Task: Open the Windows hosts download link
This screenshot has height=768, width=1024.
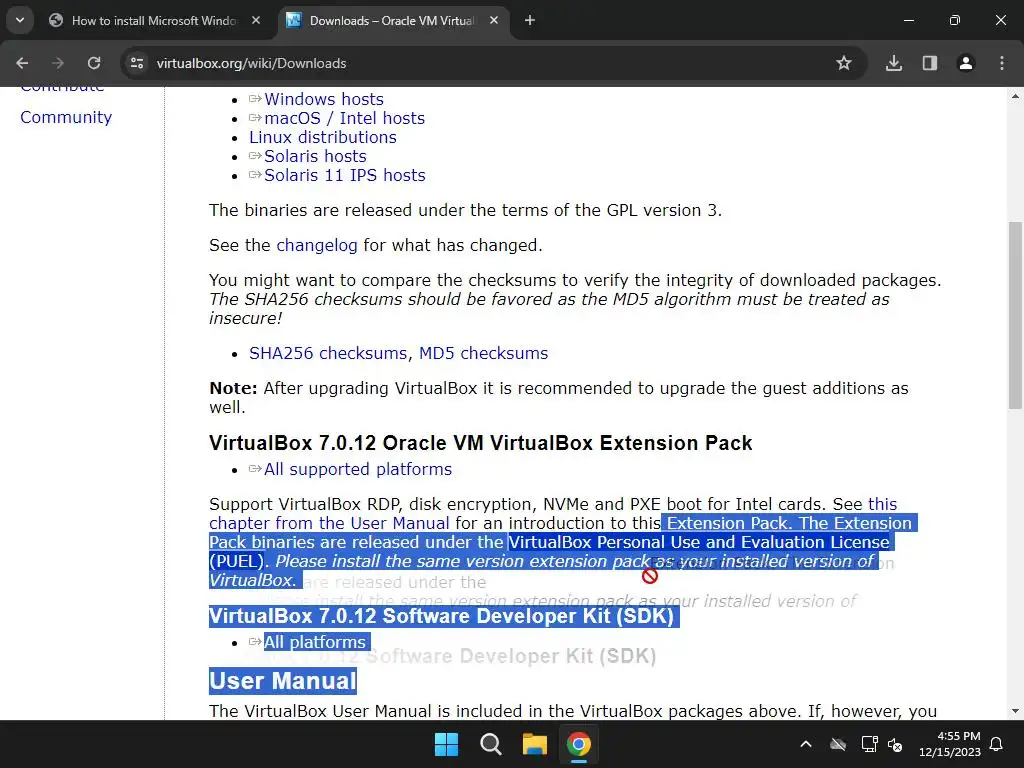Action: [323, 99]
